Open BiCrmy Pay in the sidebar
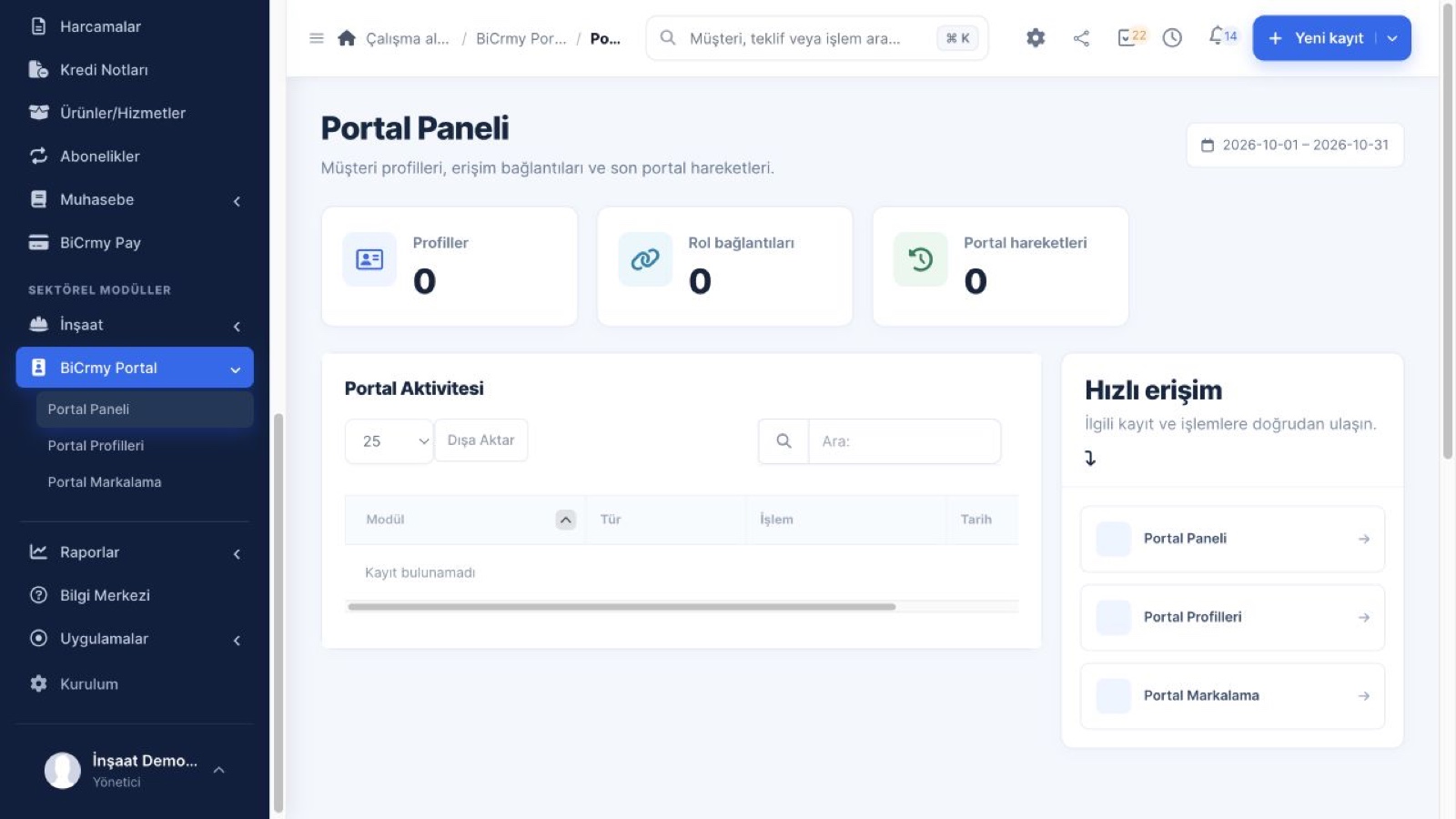 pyautogui.click(x=135, y=242)
